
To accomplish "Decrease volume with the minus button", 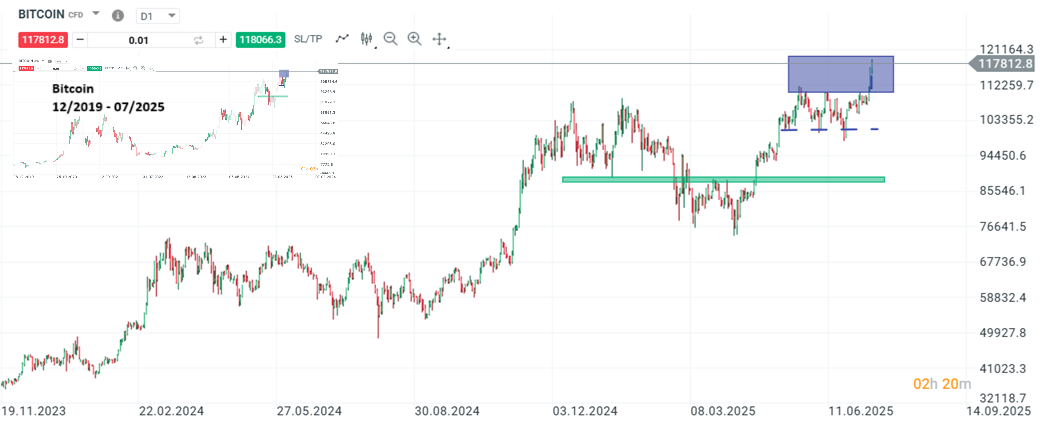I will (x=80, y=40).
